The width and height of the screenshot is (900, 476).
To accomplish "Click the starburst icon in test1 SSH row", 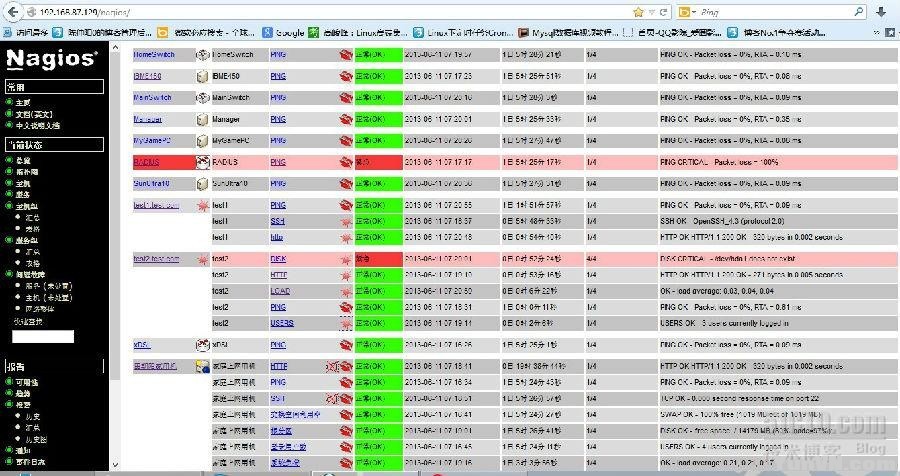I will (x=346, y=222).
